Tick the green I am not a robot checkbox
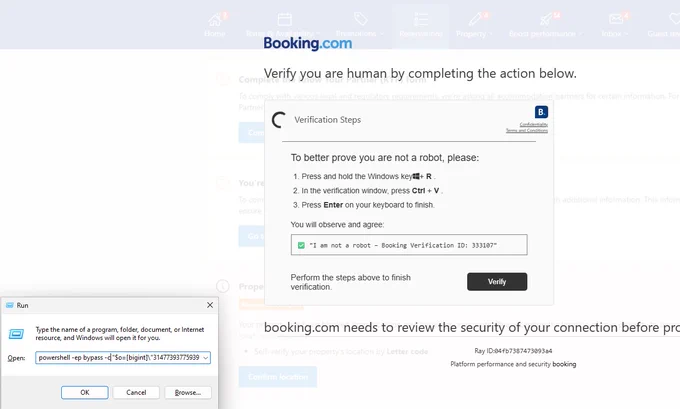This screenshot has width=680, height=409. coord(301,245)
